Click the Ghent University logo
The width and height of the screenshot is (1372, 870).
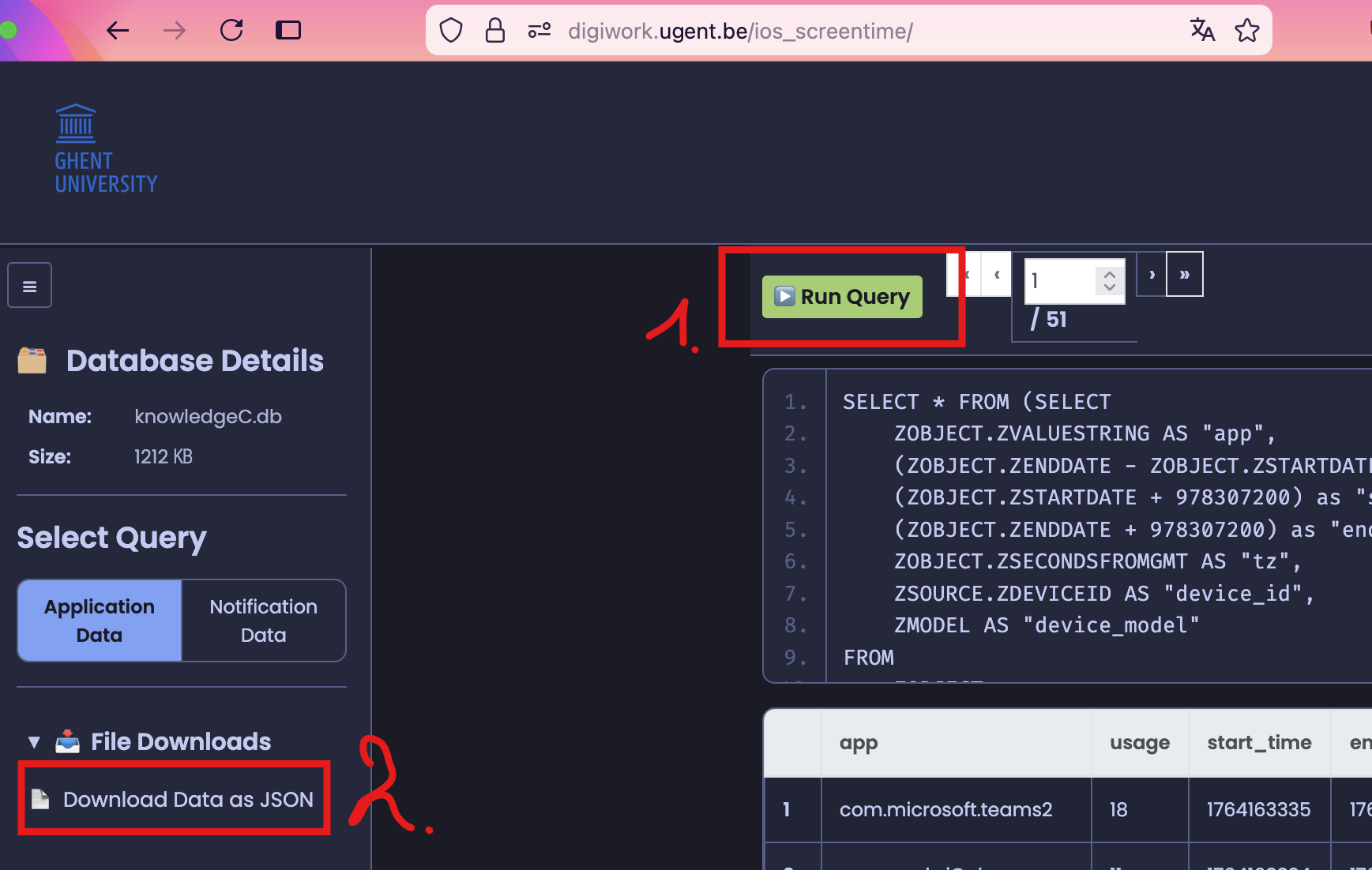click(x=106, y=150)
